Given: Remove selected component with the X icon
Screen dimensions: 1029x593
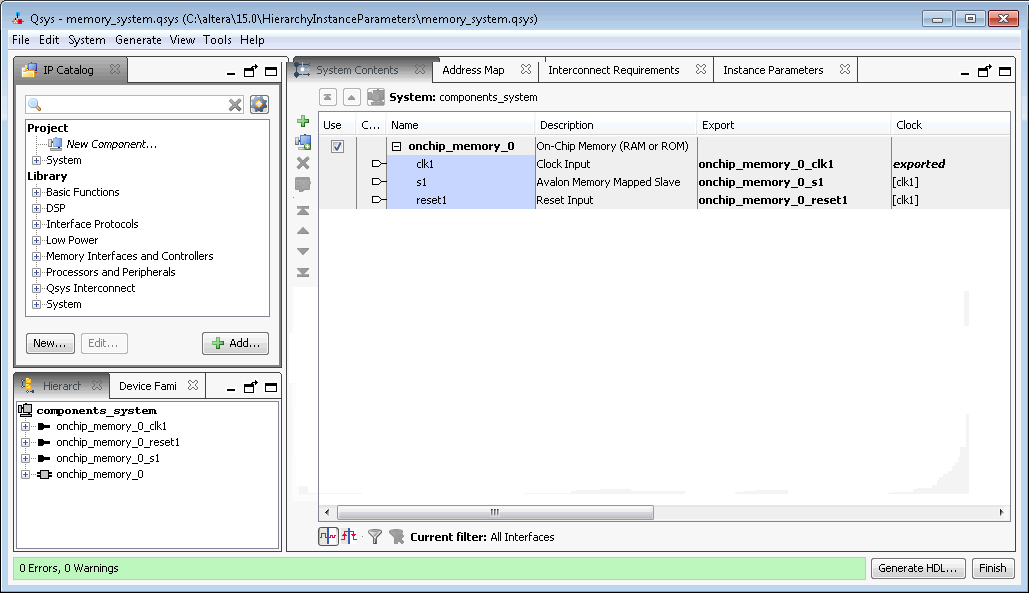Looking at the screenshot, I should pos(303,163).
